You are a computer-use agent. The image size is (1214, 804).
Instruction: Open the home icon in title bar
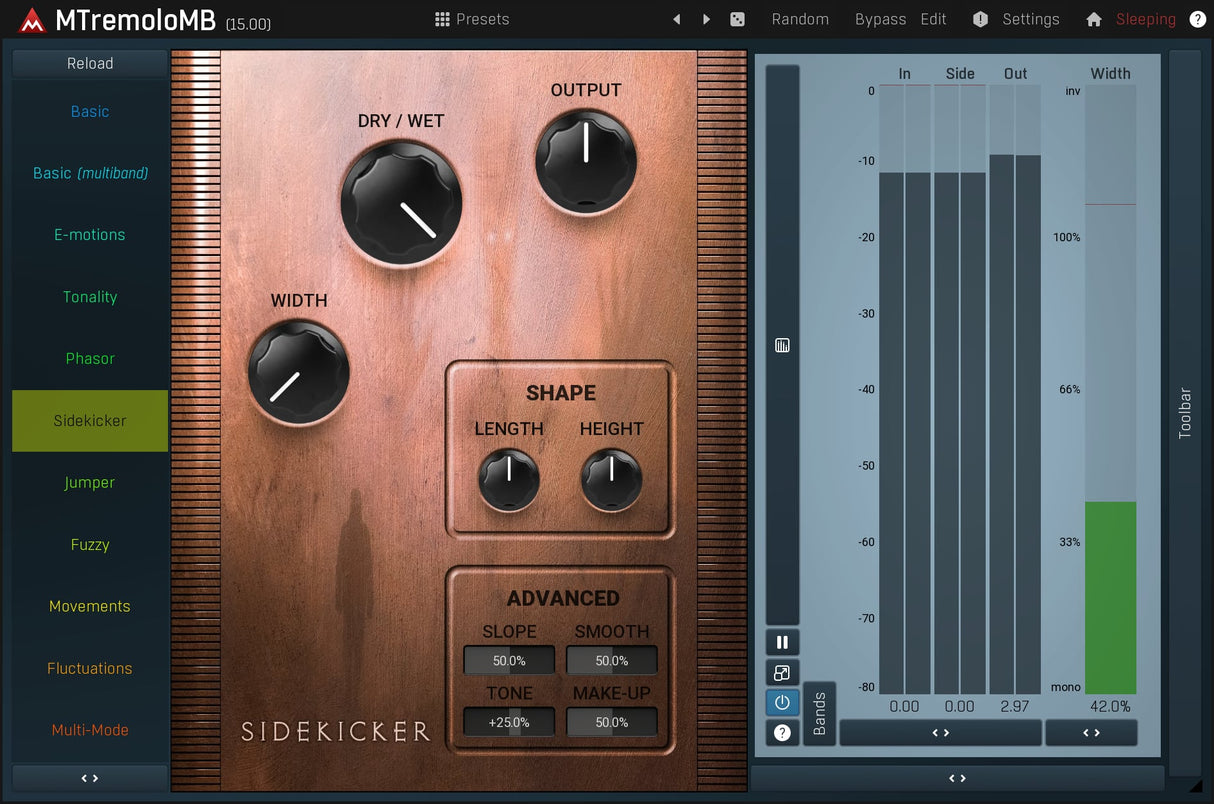point(1093,20)
